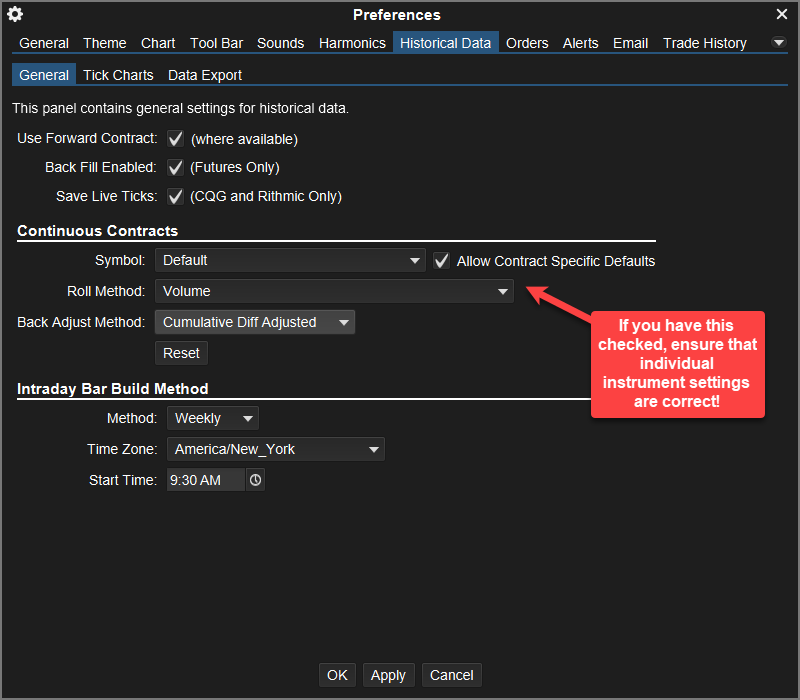Select a Time Zone from dropdown
This screenshot has height=700, width=800.
(x=275, y=449)
